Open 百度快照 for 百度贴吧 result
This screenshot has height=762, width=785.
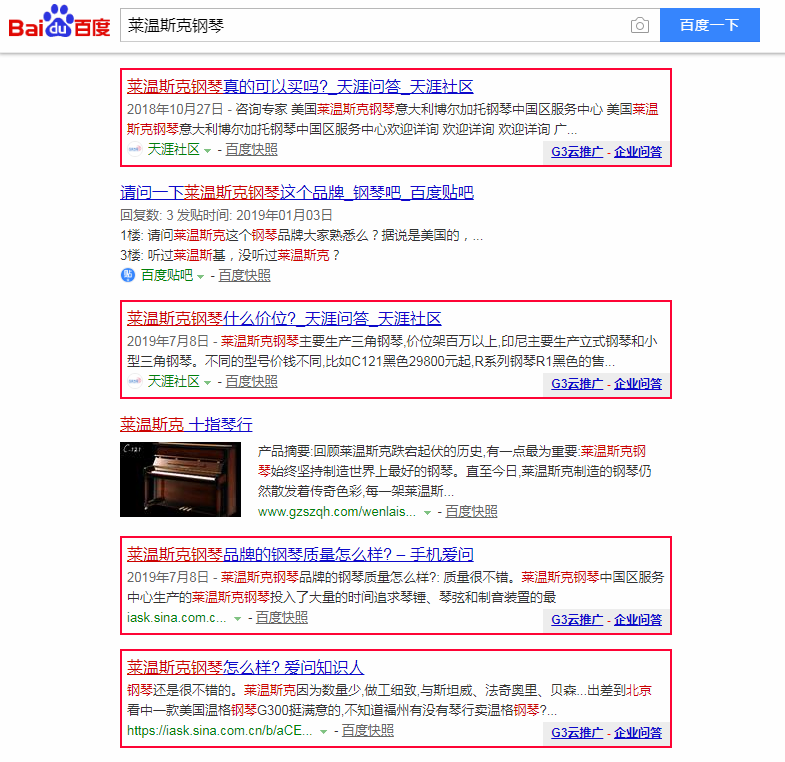pyautogui.click(x=244, y=275)
